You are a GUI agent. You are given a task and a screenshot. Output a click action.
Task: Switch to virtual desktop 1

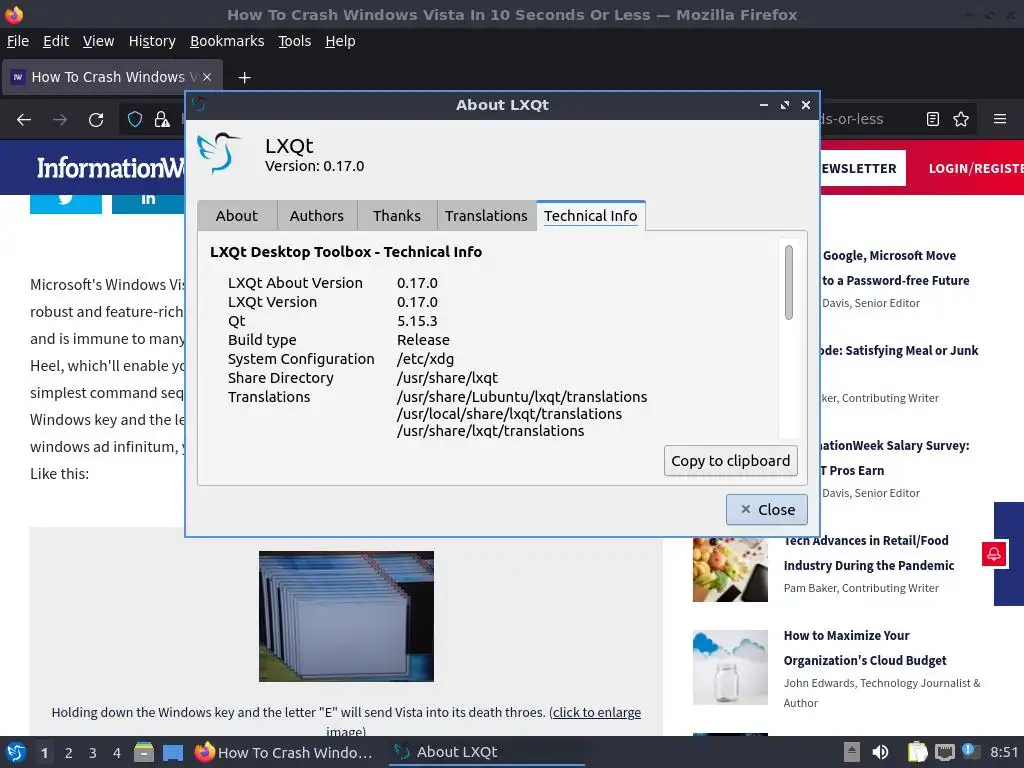[44, 753]
